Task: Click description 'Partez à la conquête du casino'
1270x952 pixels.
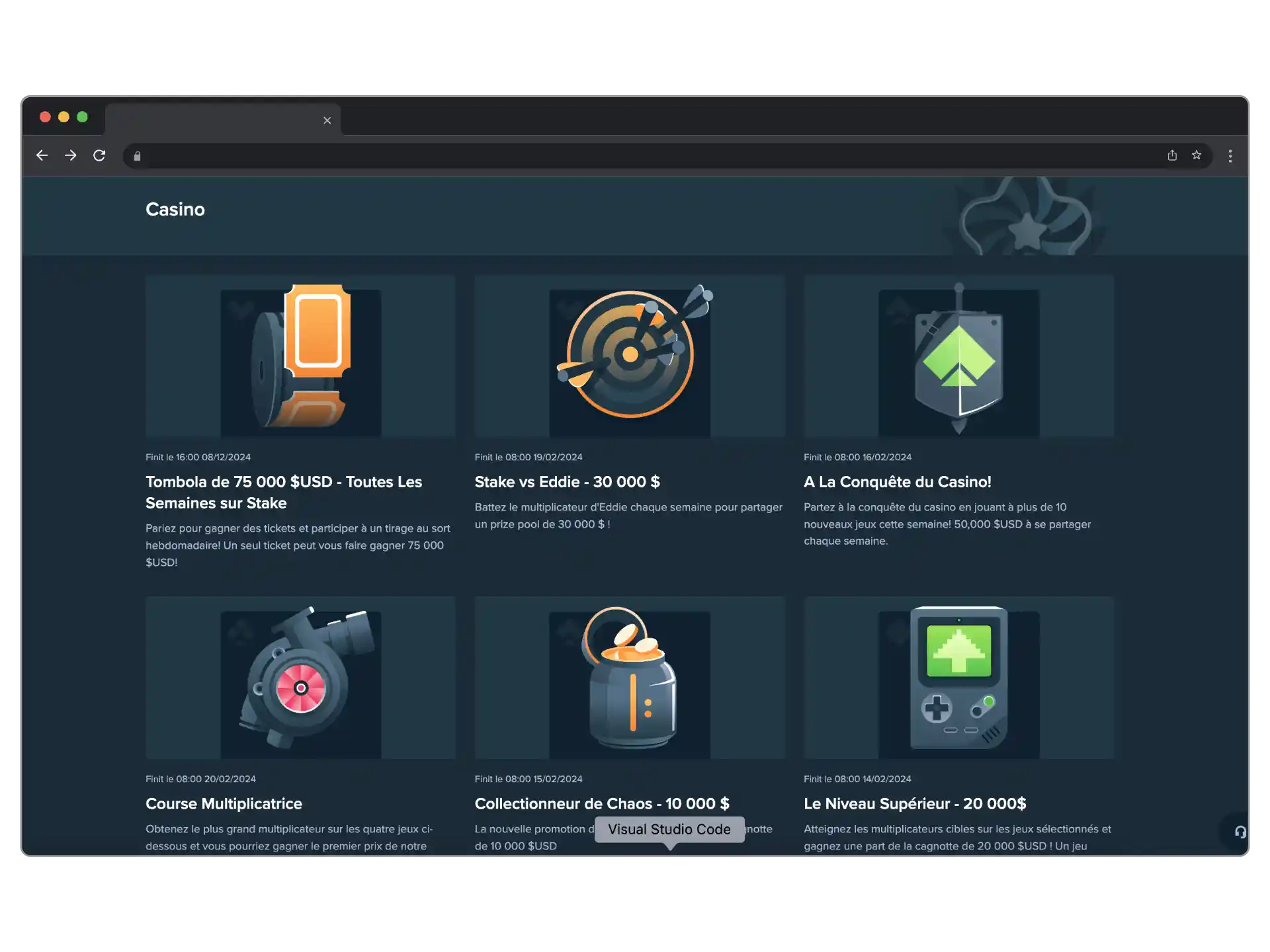Action: [x=947, y=524]
